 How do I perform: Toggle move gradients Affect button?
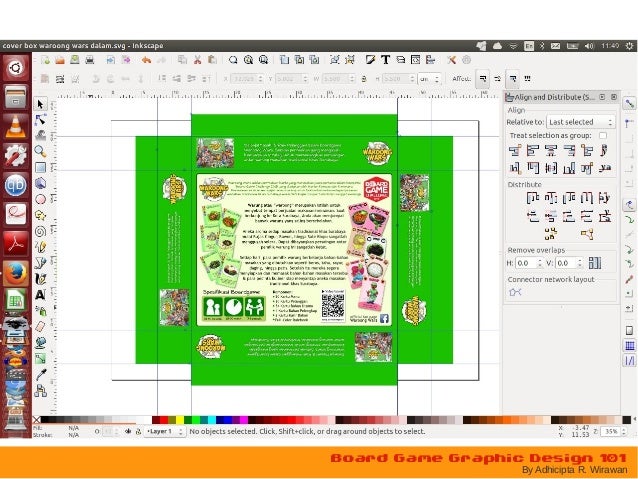(x=513, y=79)
